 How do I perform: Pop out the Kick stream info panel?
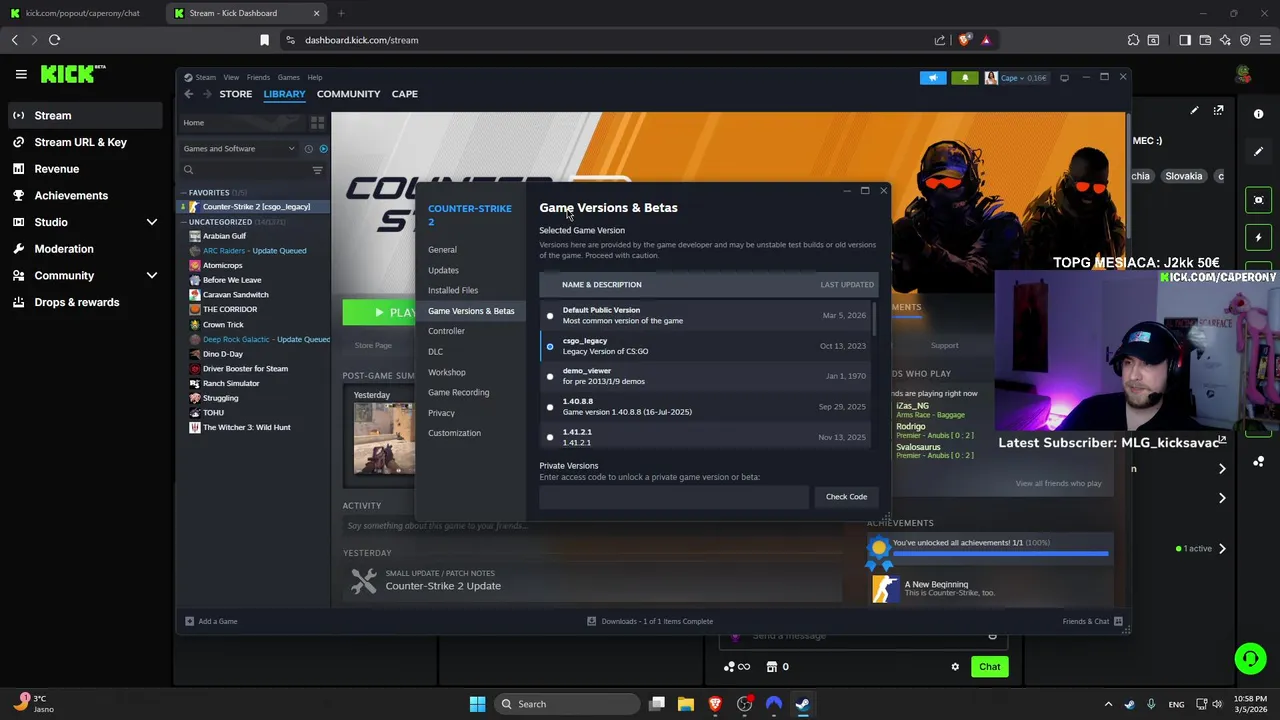1218,111
